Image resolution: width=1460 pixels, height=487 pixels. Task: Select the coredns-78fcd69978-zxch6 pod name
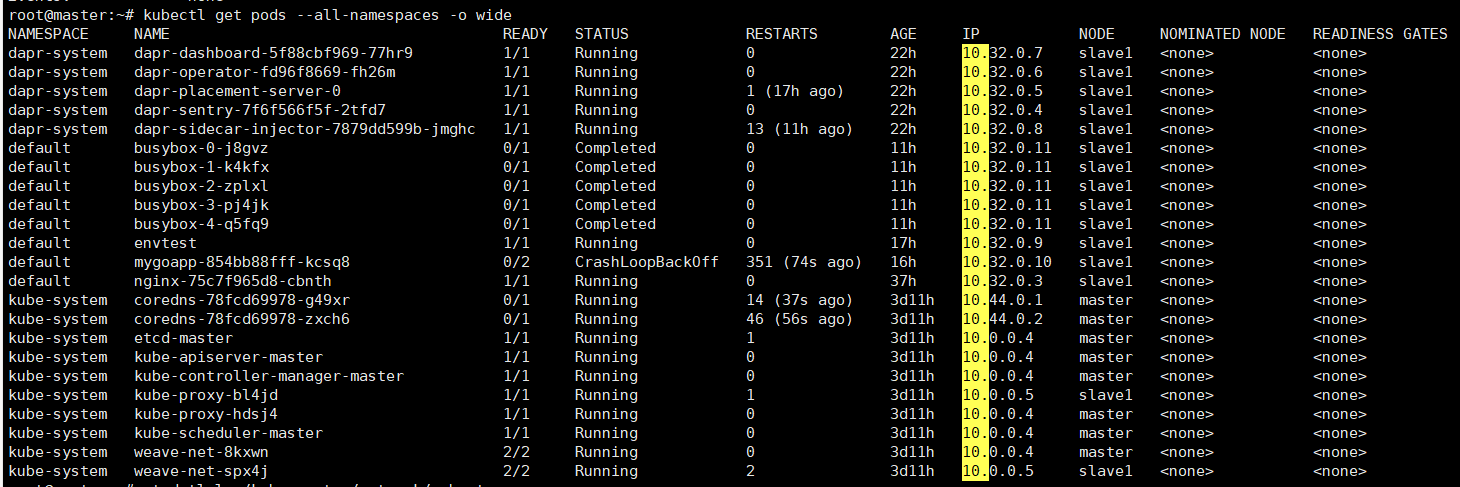click(241, 319)
